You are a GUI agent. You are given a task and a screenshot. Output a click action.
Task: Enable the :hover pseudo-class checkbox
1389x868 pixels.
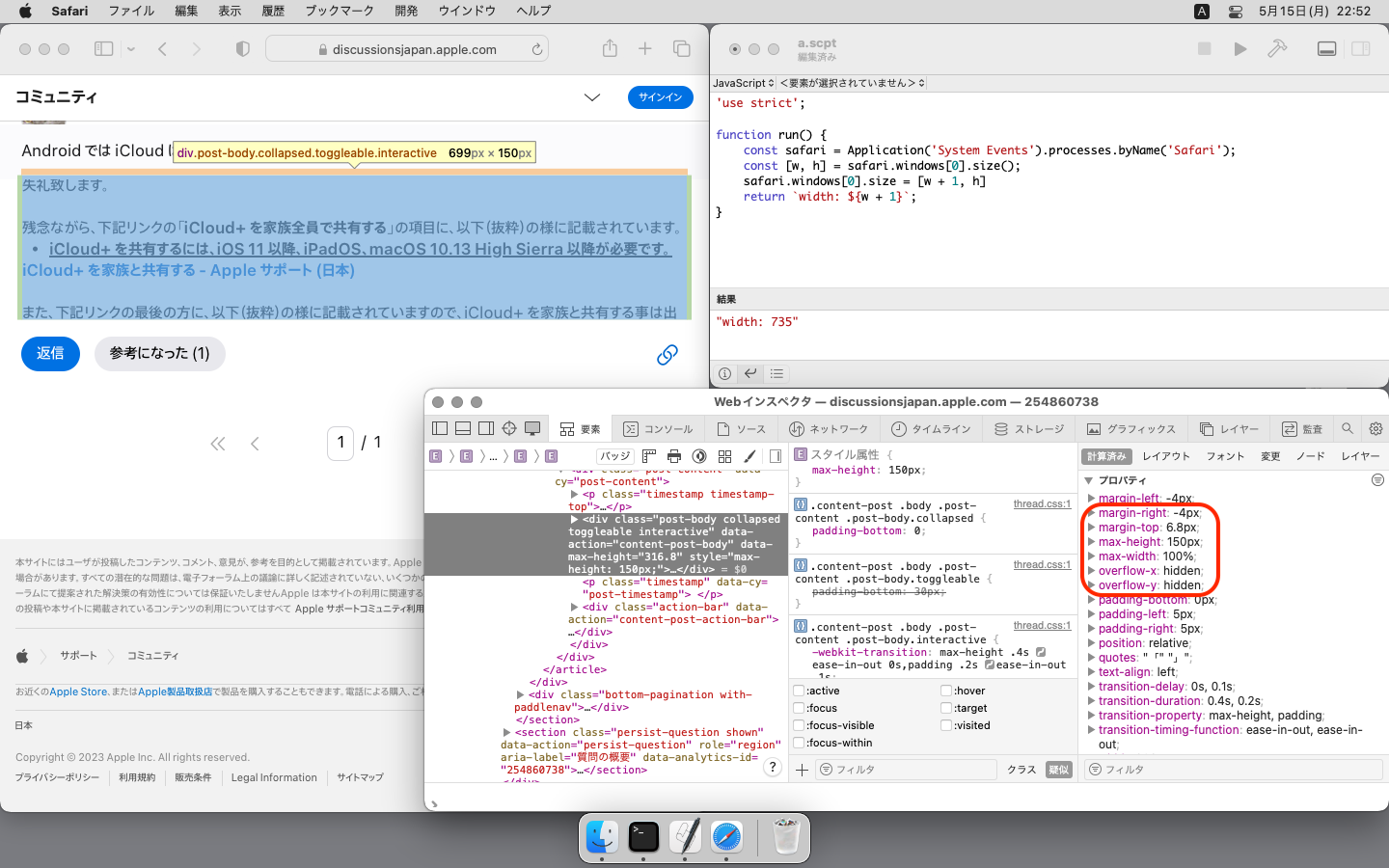click(946, 691)
